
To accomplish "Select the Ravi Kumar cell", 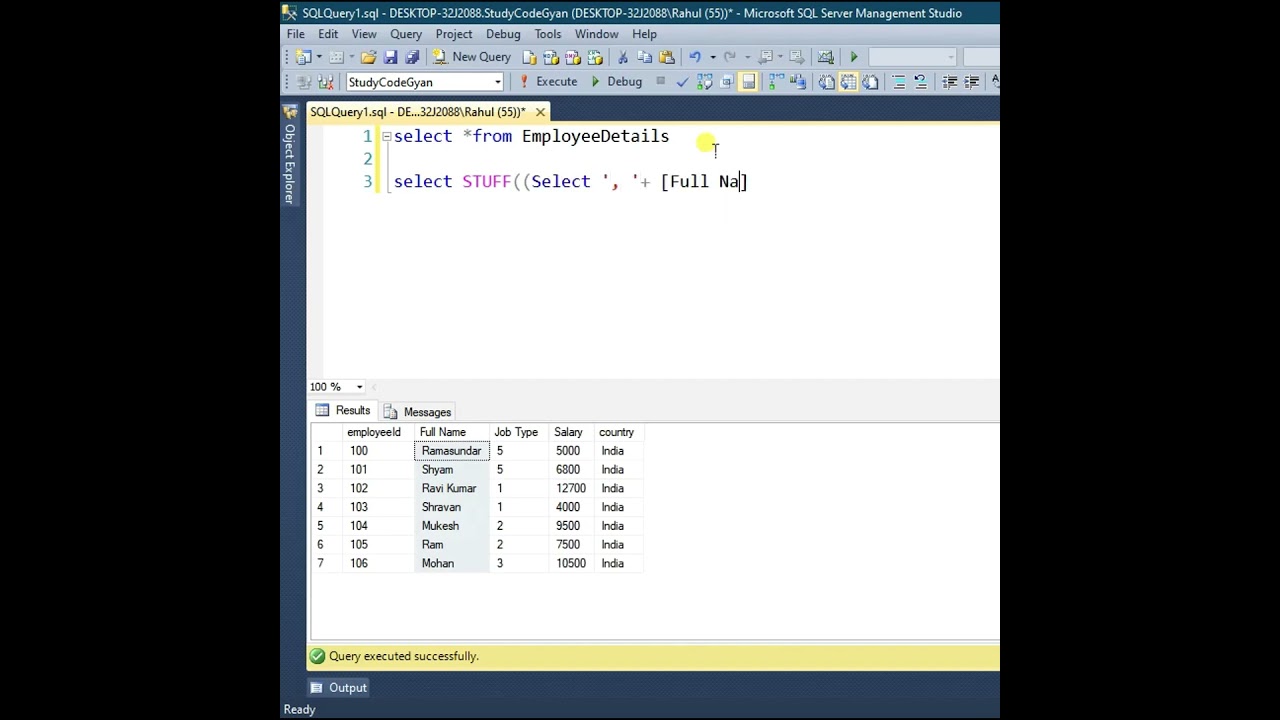I will pos(452,489).
